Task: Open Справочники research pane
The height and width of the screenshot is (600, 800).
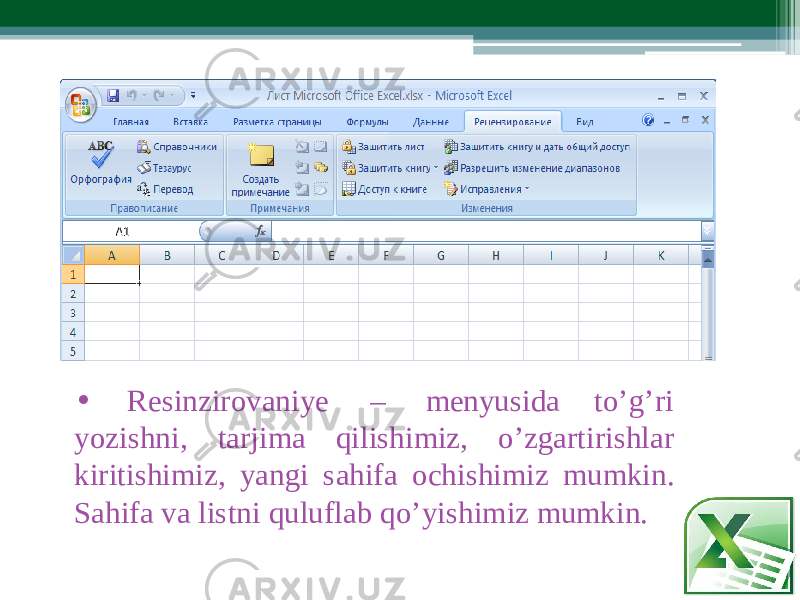Action: (x=177, y=147)
